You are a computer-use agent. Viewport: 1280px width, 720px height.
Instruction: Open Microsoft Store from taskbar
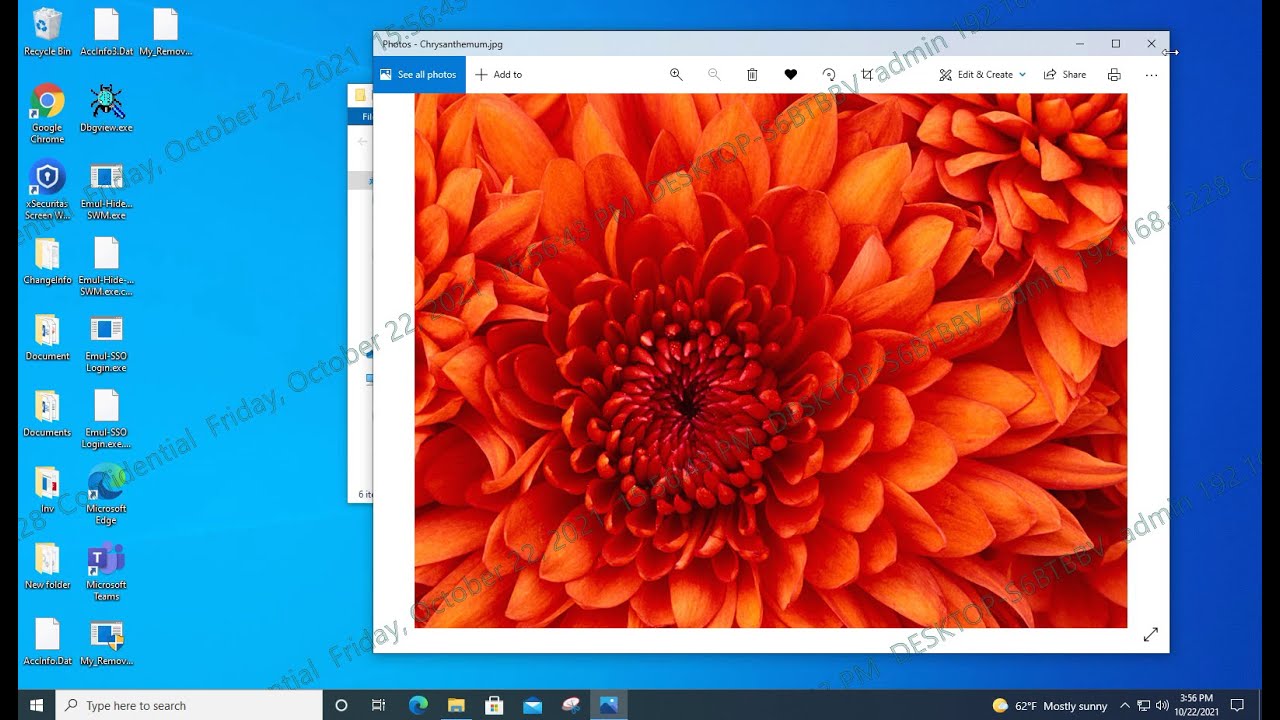point(494,705)
